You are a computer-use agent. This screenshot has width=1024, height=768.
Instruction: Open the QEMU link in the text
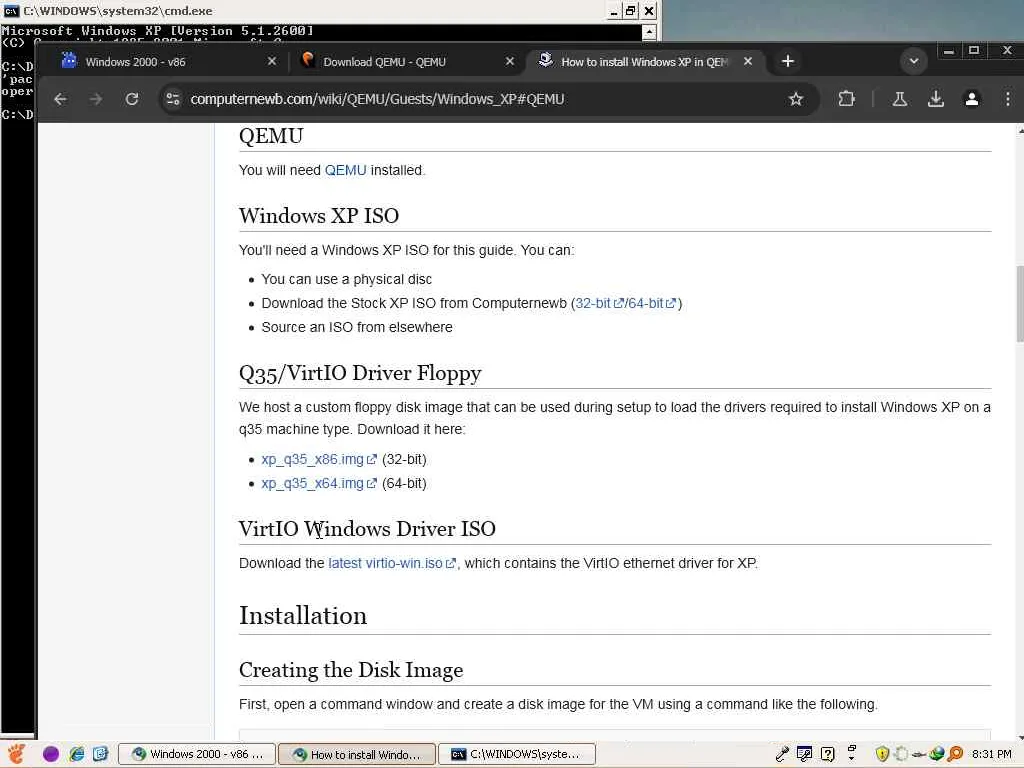345,170
